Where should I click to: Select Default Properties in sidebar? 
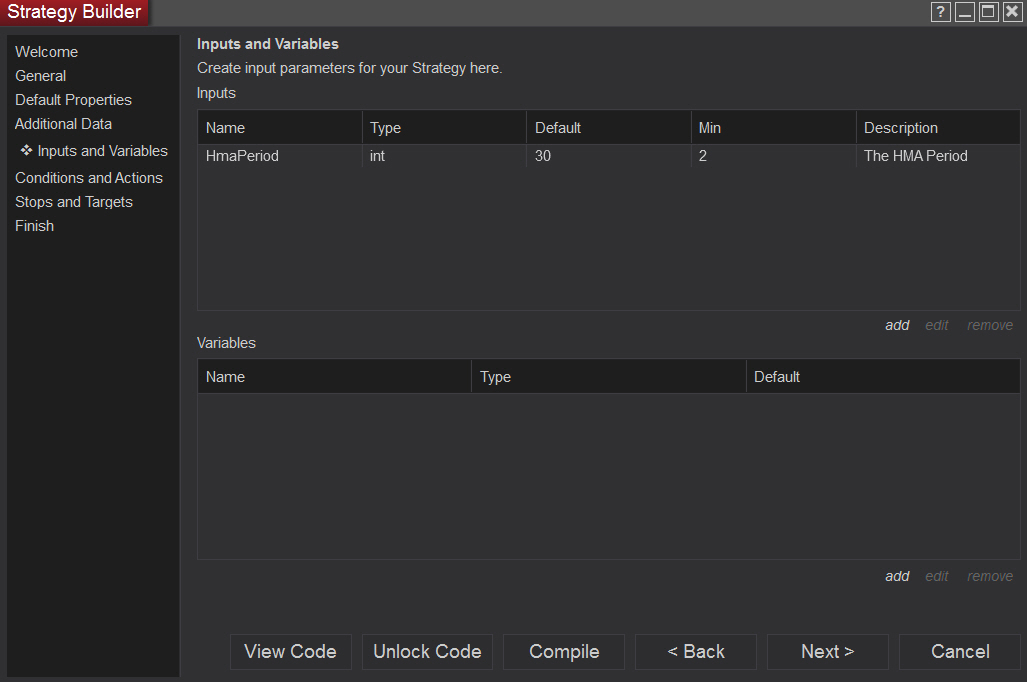click(73, 100)
